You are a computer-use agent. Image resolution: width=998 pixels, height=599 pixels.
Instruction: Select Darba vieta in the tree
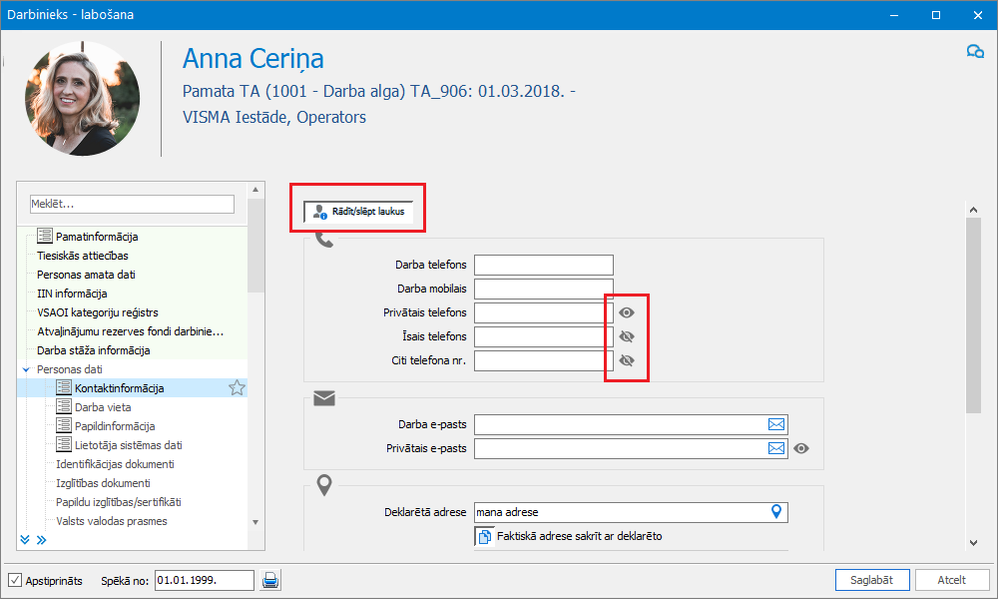point(102,407)
